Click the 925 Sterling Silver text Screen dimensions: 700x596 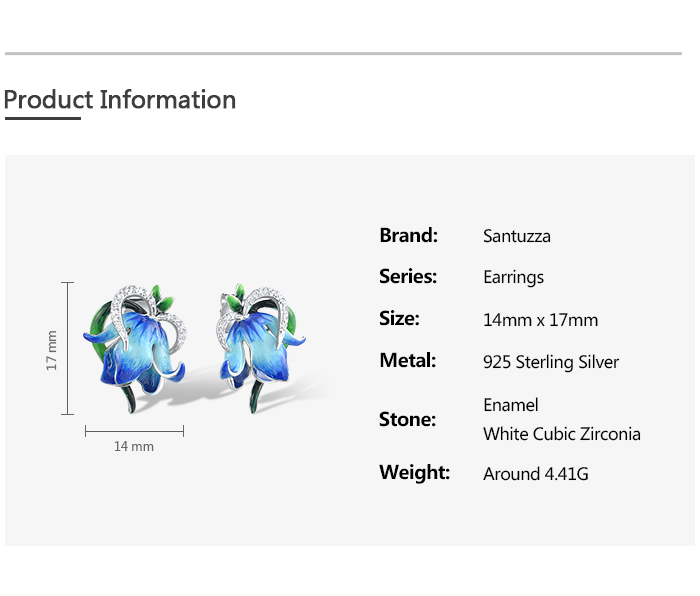click(x=551, y=362)
